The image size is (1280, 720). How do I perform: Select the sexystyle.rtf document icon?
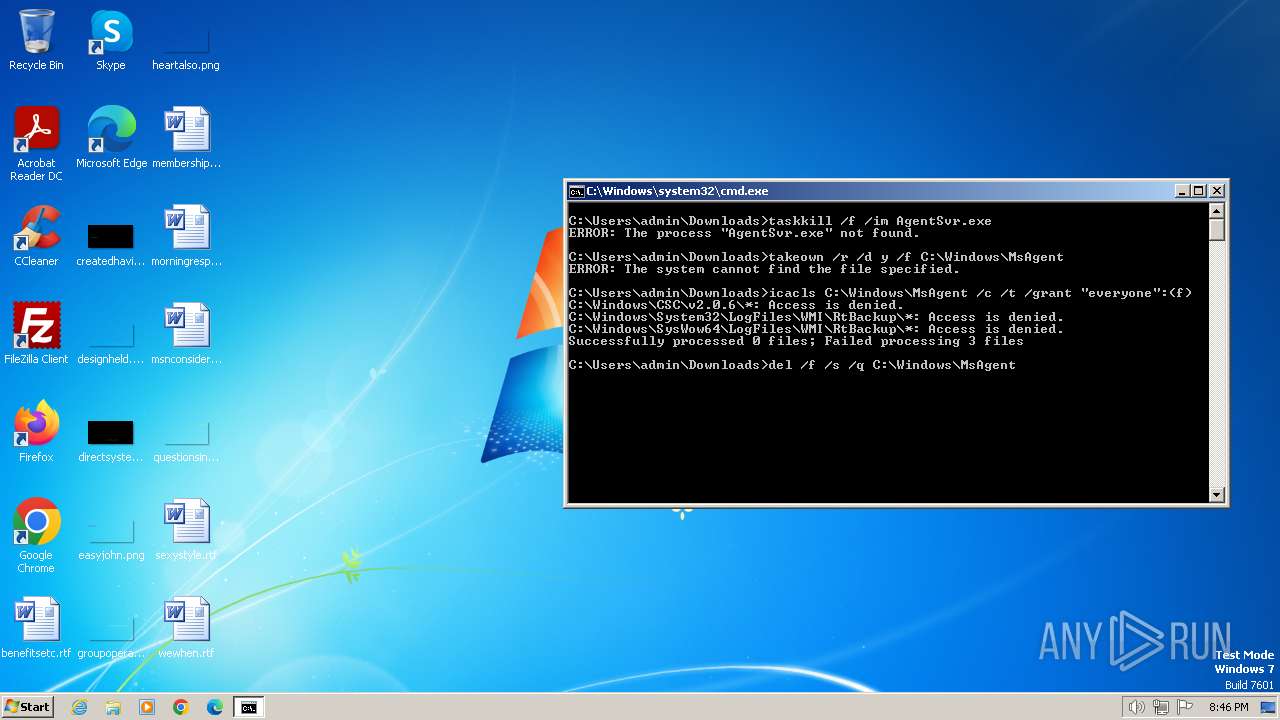click(186, 529)
